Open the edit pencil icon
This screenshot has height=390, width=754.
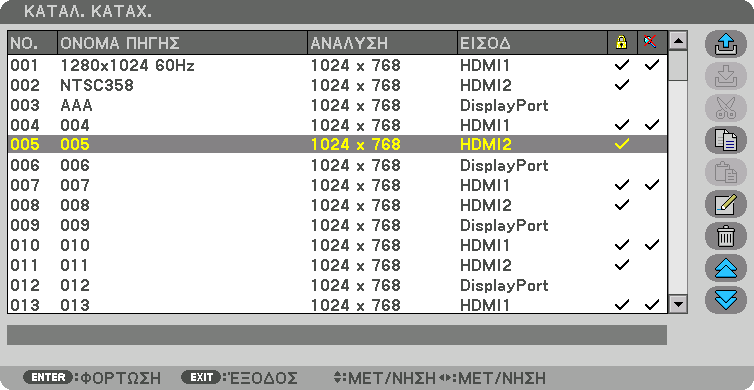[726, 204]
